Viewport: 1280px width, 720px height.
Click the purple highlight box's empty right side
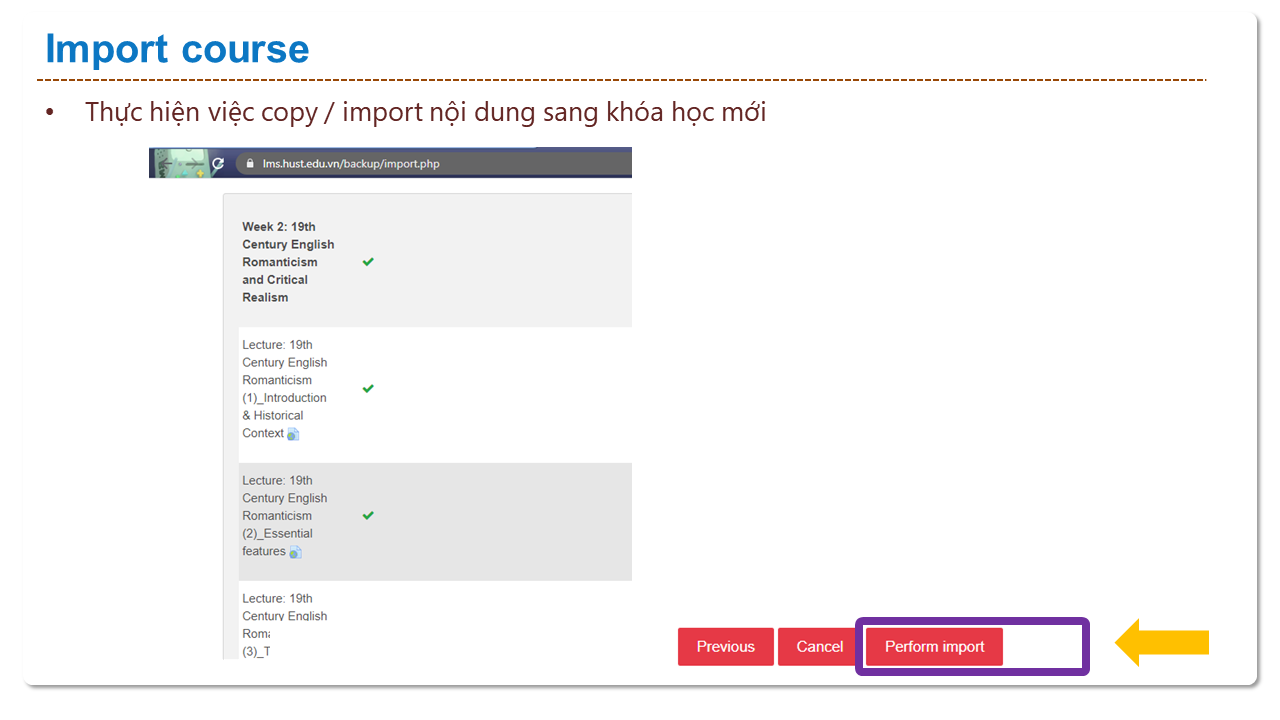(x=1042, y=647)
